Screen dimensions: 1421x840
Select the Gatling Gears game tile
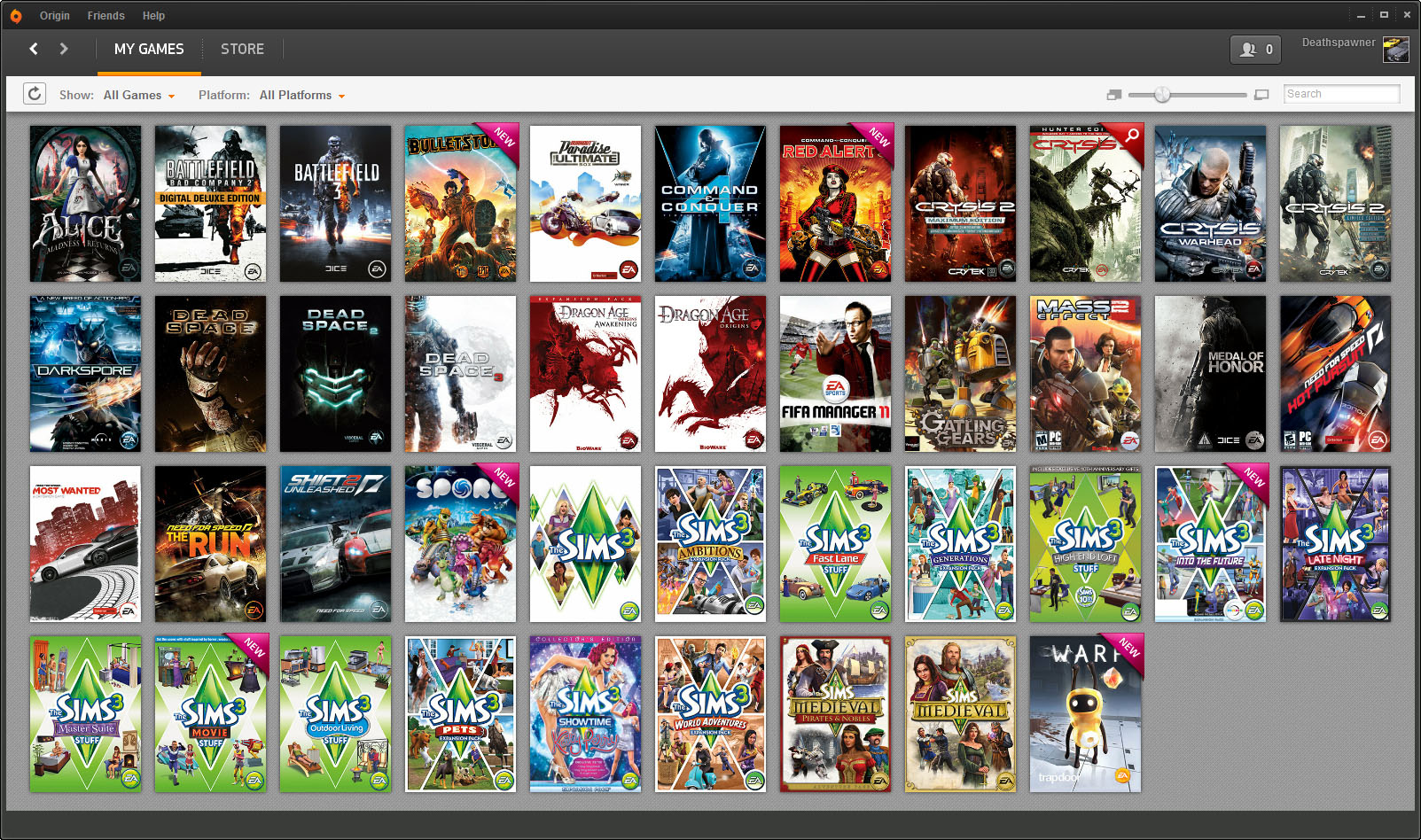960,374
